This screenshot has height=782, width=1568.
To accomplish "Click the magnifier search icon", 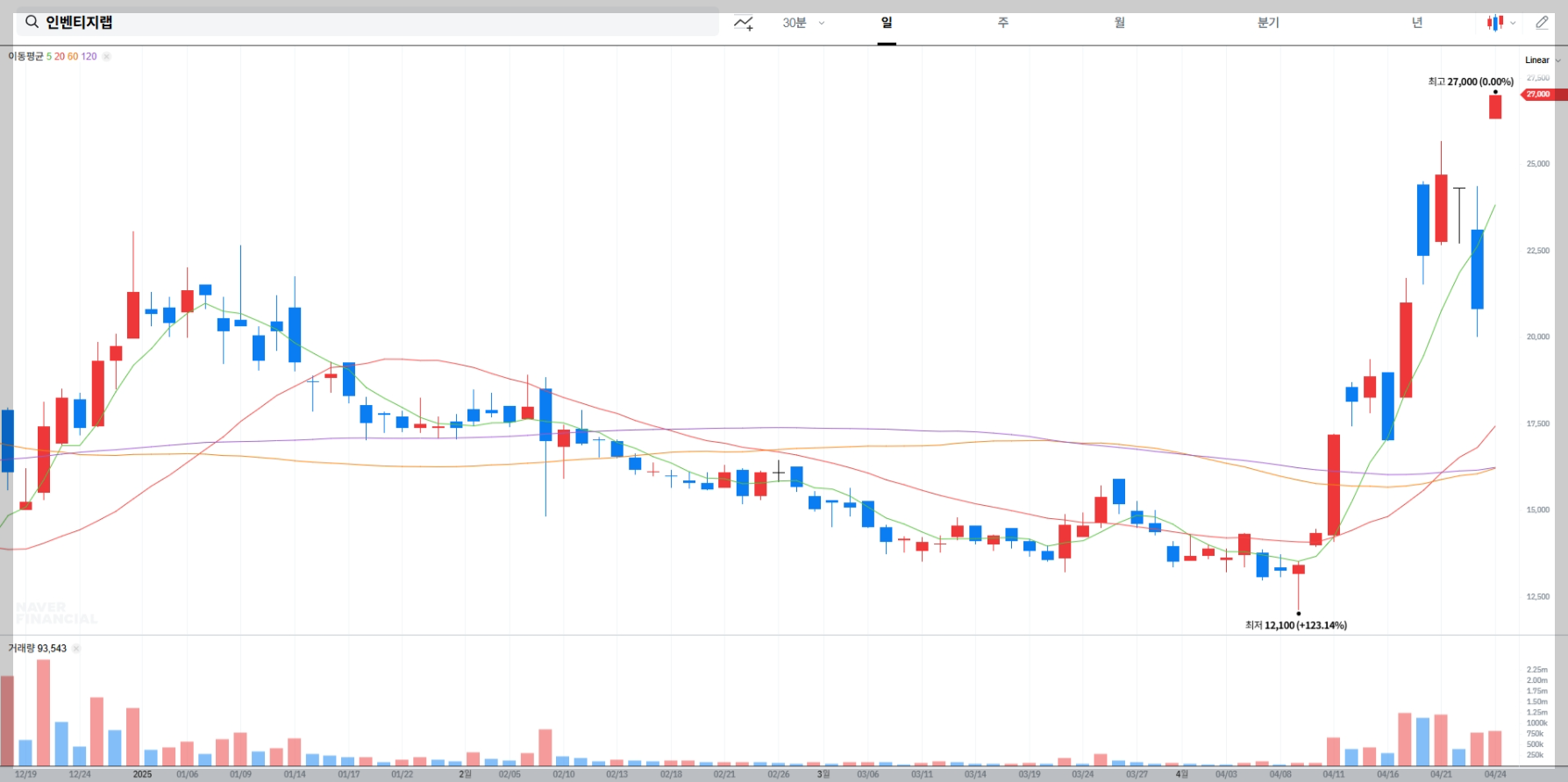I will [32, 22].
